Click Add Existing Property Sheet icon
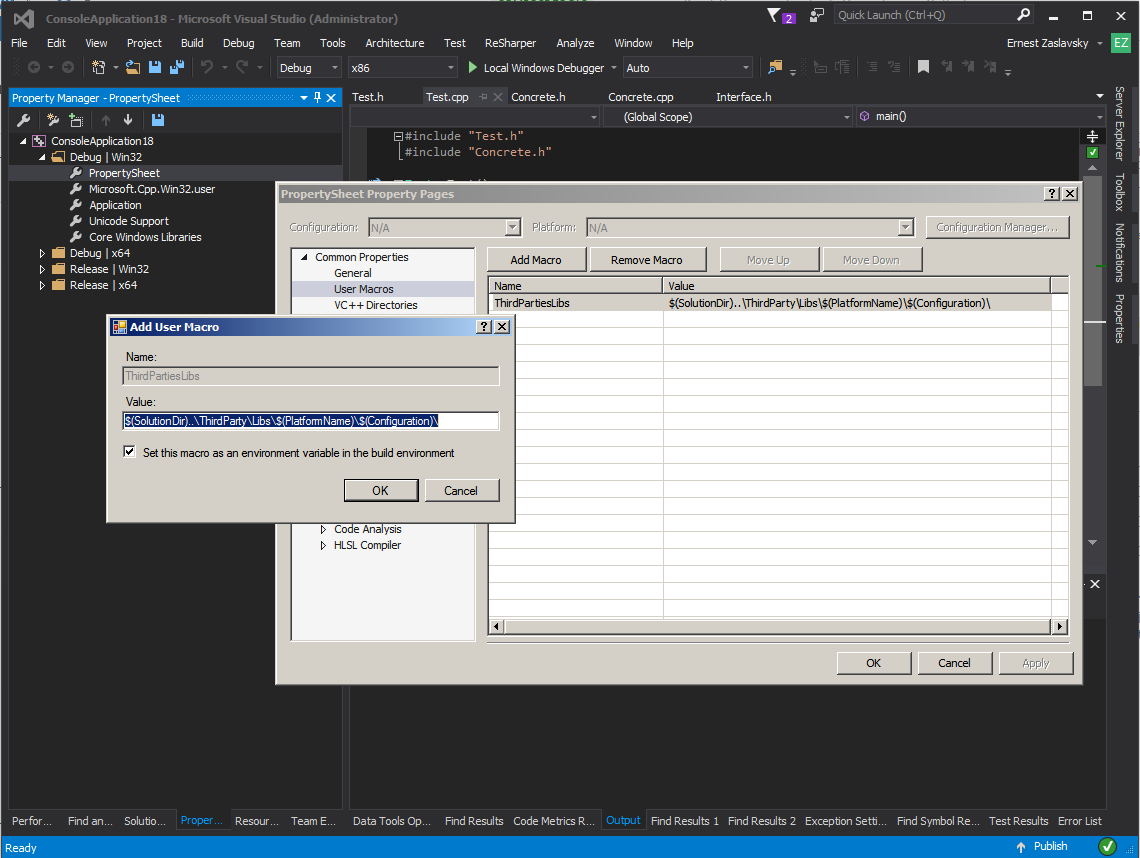Image resolution: width=1140 pixels, height=858 pixels. click(76, 120)
